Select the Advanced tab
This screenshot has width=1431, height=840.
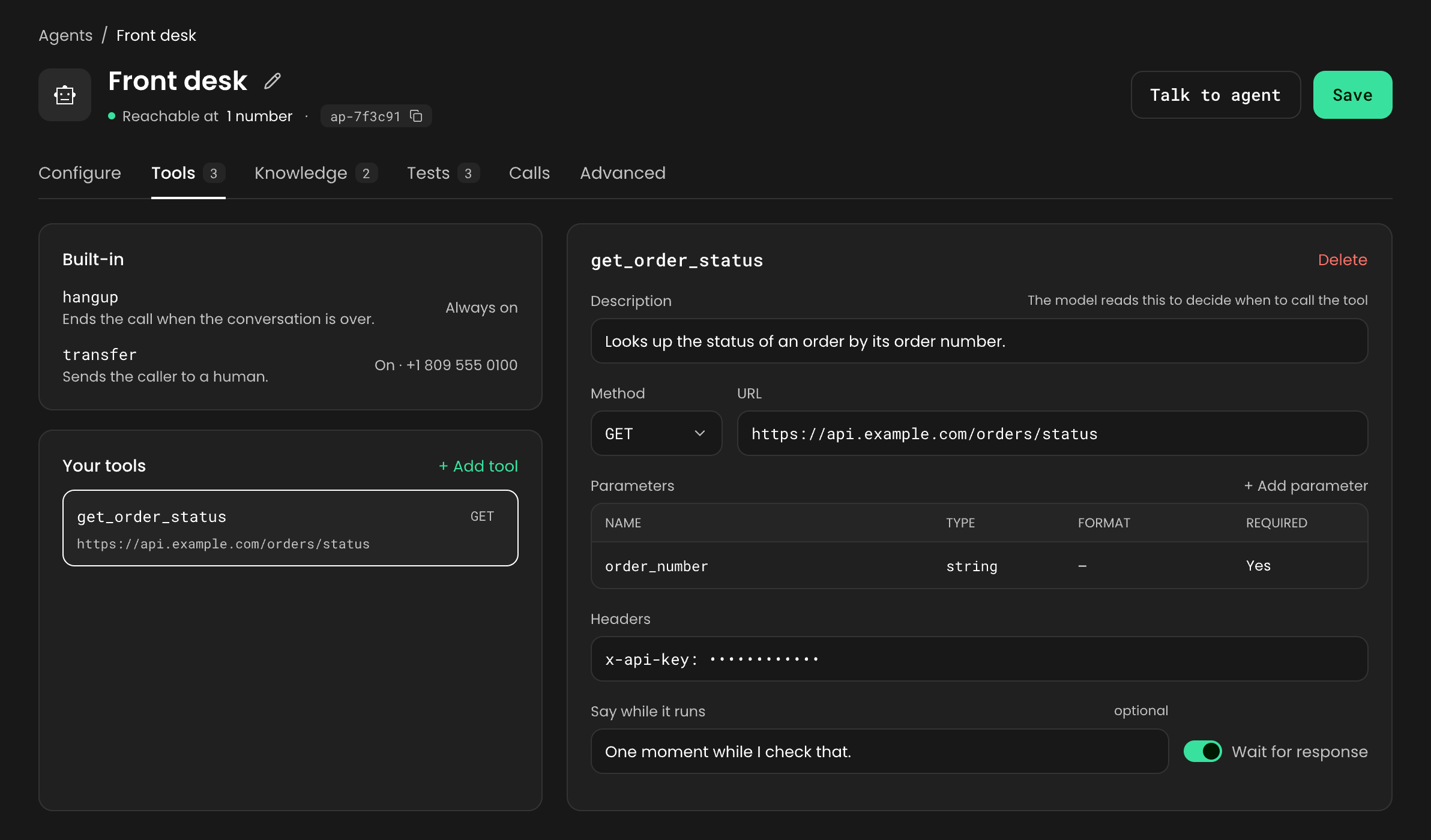click(622, 173)
